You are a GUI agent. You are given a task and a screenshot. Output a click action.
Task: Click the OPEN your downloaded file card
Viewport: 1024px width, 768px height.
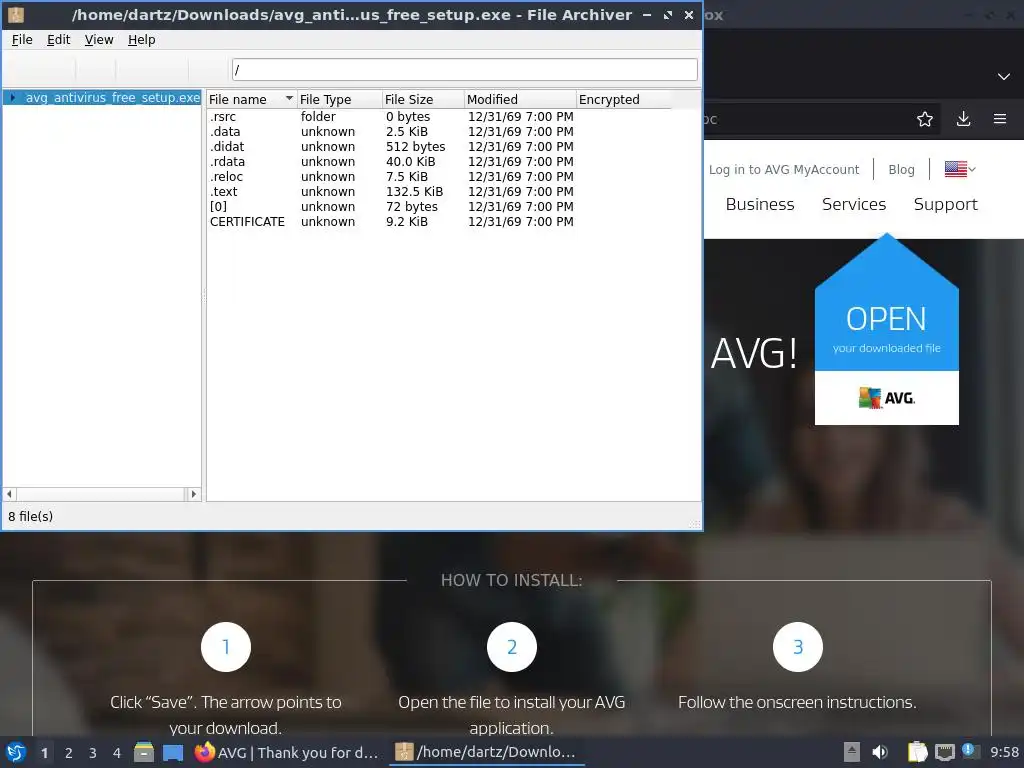886,330
